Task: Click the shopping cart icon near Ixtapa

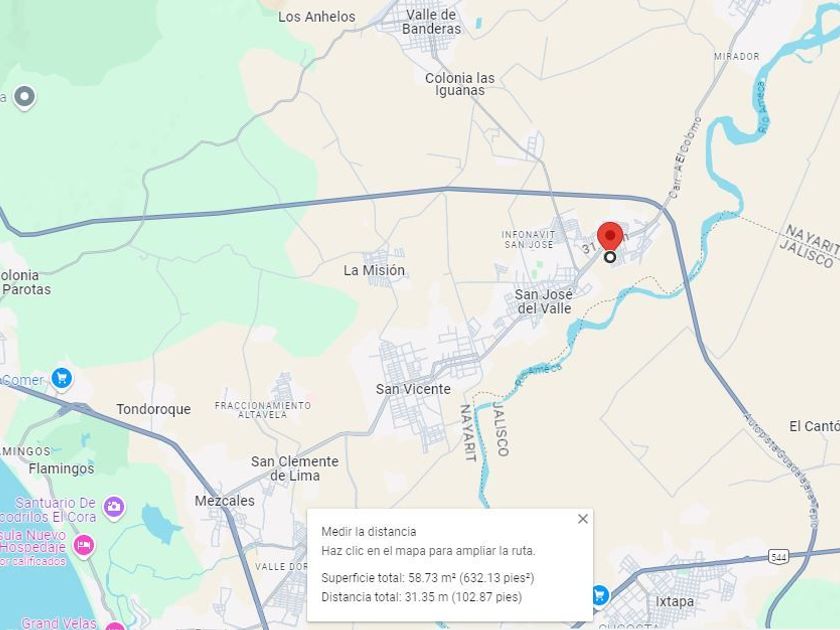Action: pyautogui.click(x=600, y=595)
